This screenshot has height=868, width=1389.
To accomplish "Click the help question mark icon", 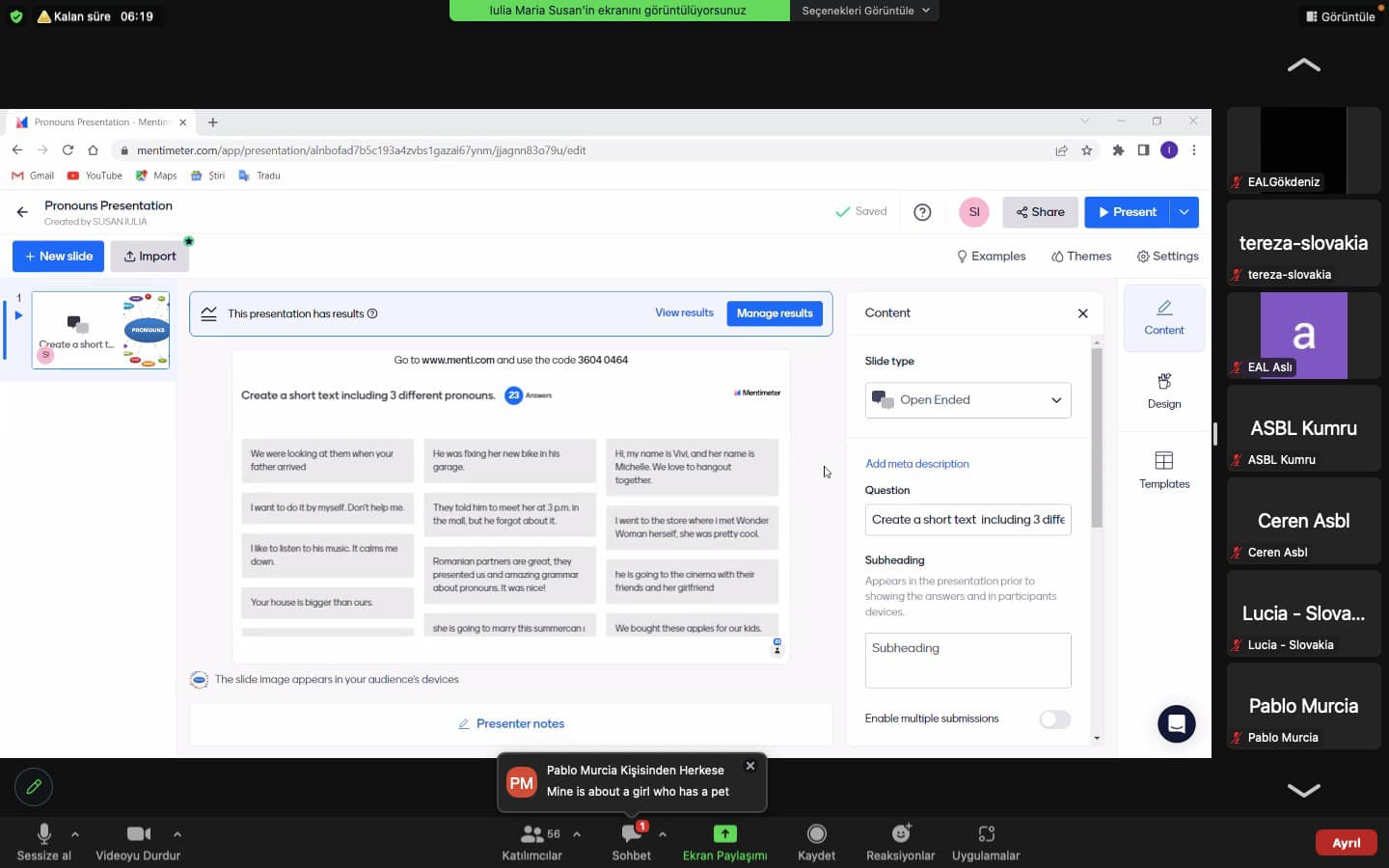I will [x=922, y=212].
